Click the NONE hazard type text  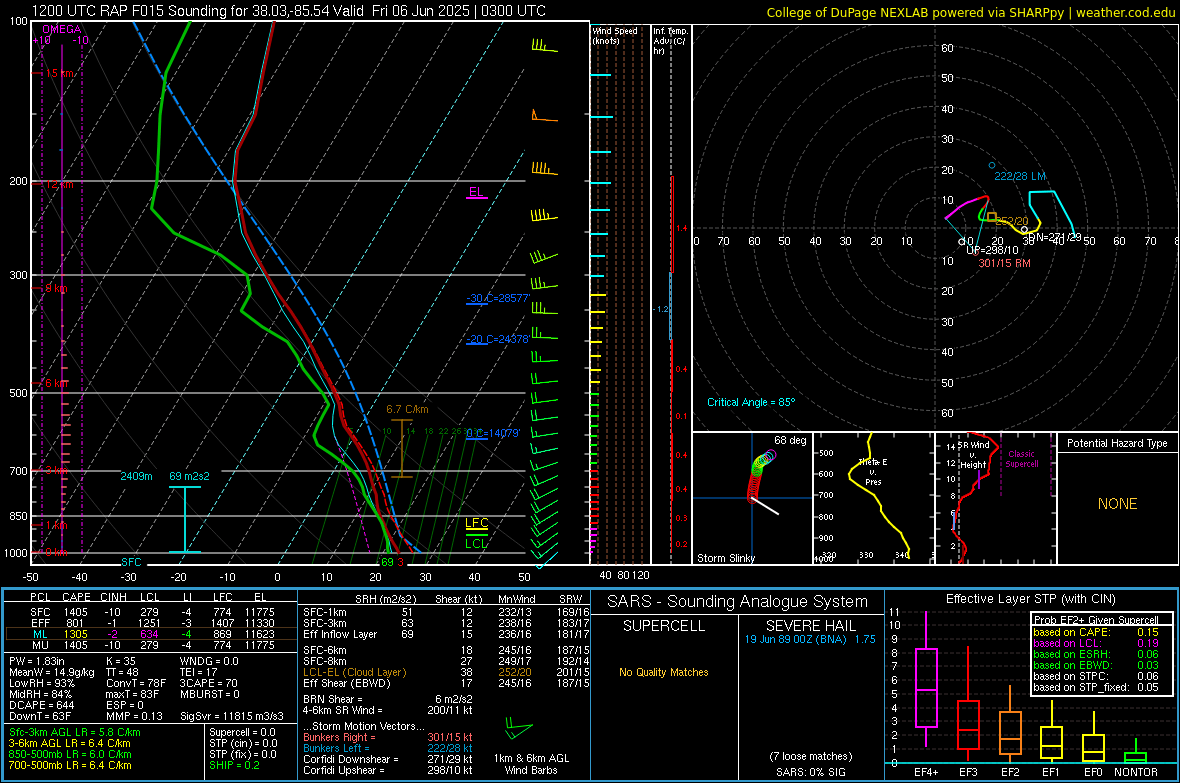click(1117, 504)
